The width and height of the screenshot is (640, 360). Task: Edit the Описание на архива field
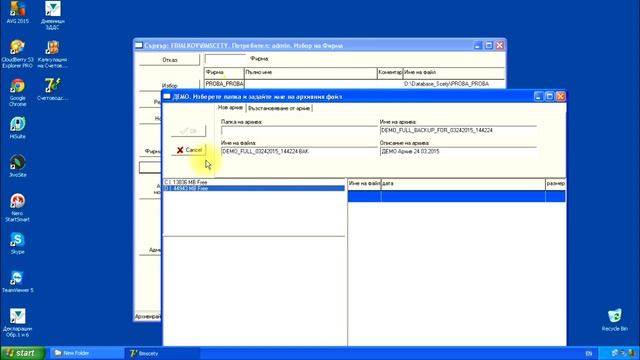pos(458,151)
